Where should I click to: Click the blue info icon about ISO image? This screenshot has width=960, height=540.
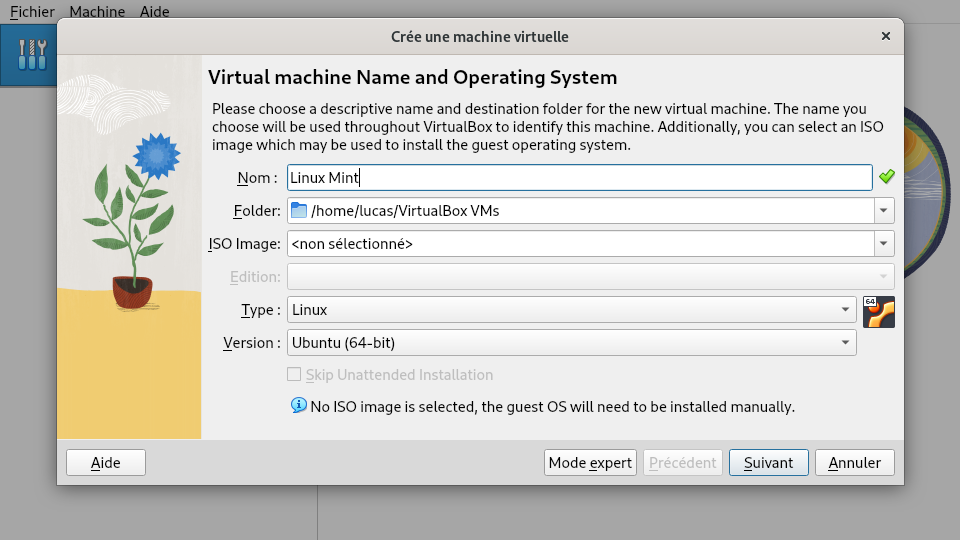[298, 405]
